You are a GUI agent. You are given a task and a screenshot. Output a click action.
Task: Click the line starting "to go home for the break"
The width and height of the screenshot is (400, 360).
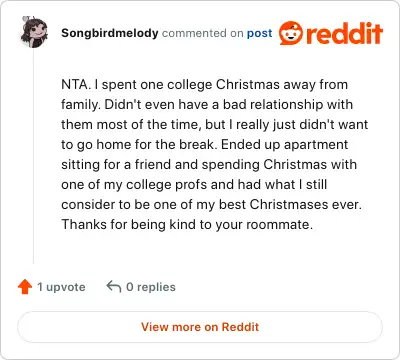tap(204, 144)
